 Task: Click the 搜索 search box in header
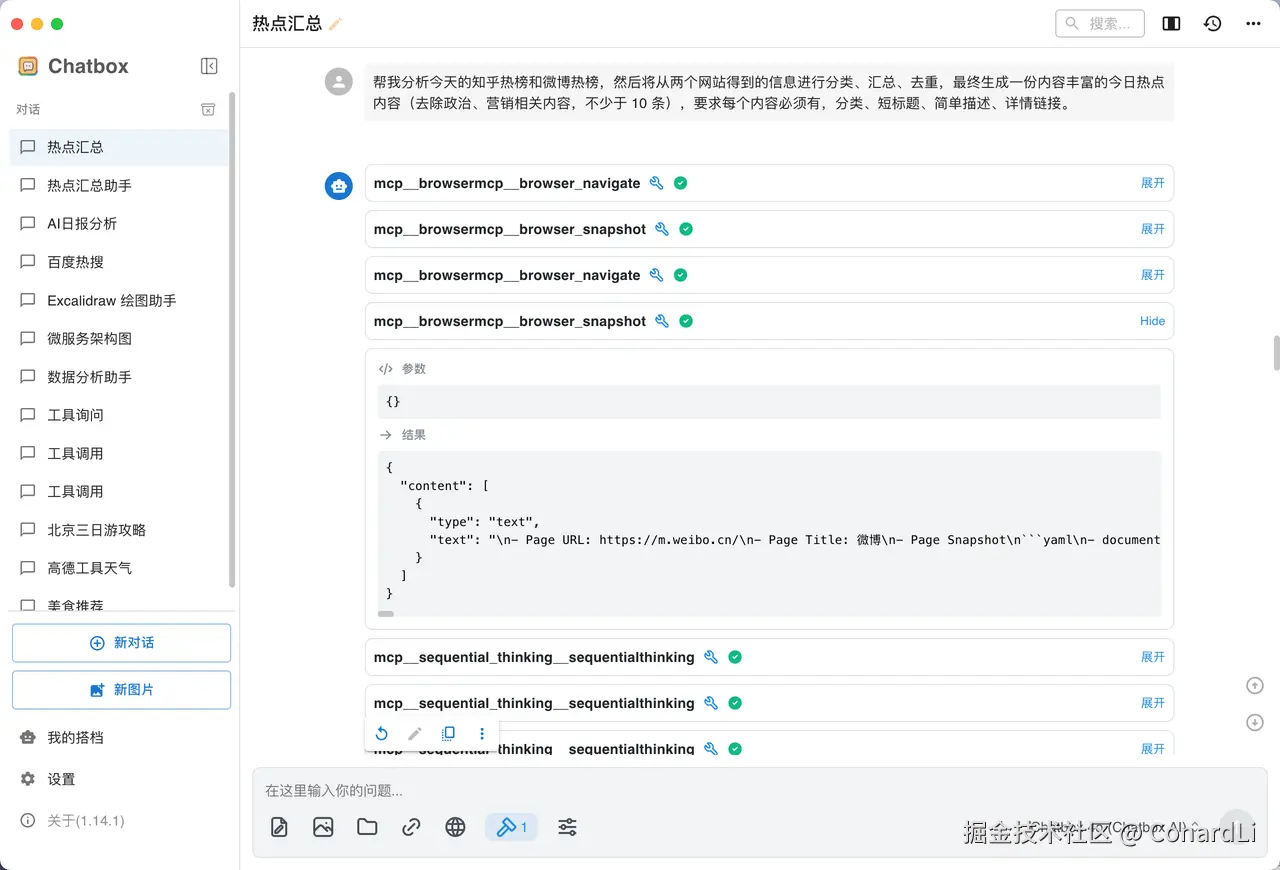(x=1100, y=23)
